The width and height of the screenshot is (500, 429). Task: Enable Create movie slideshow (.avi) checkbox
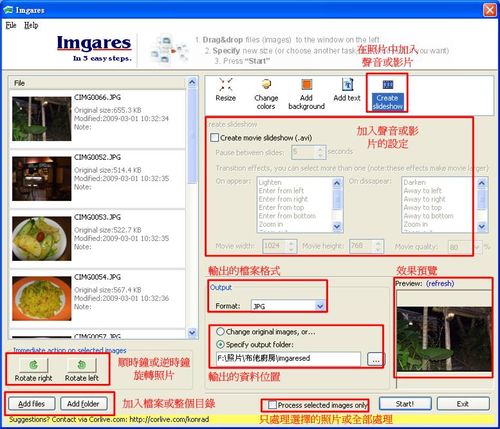tap(214, 137)
